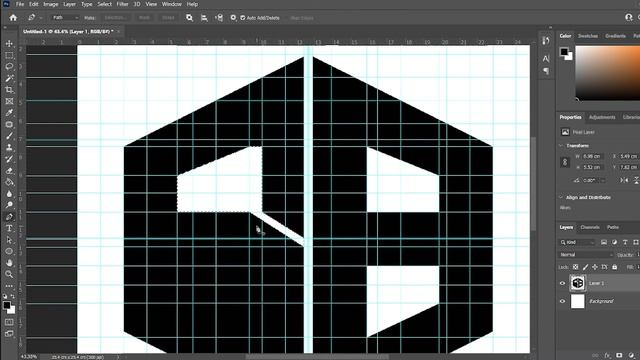Open the Window menu
The width and height of the screenshot is (640, 360).
[171, 4]
